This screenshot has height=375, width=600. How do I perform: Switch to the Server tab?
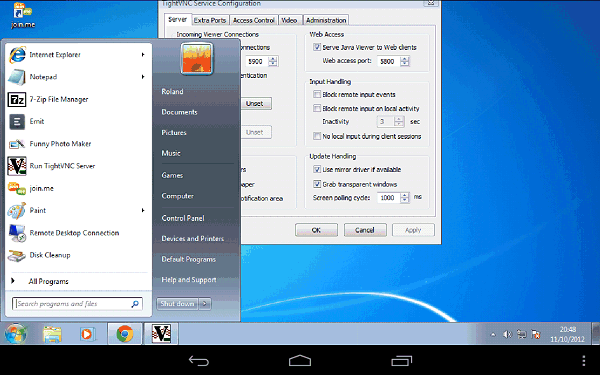click(178, 19)
